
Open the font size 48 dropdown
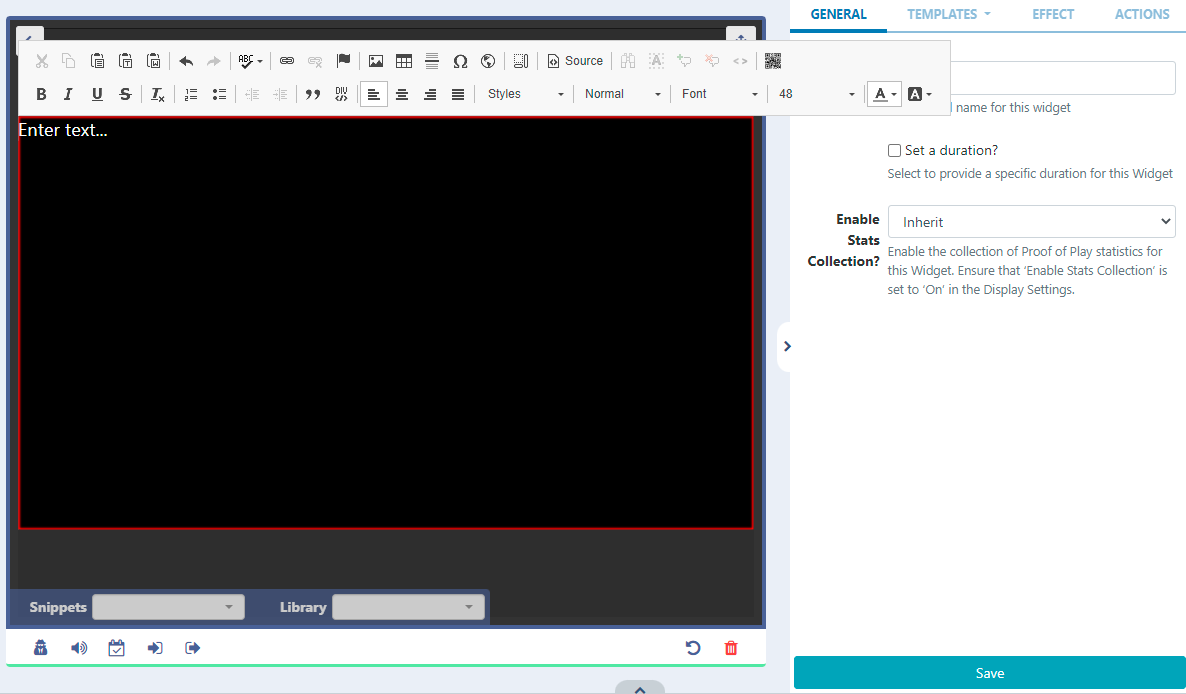tap(816, 94)
